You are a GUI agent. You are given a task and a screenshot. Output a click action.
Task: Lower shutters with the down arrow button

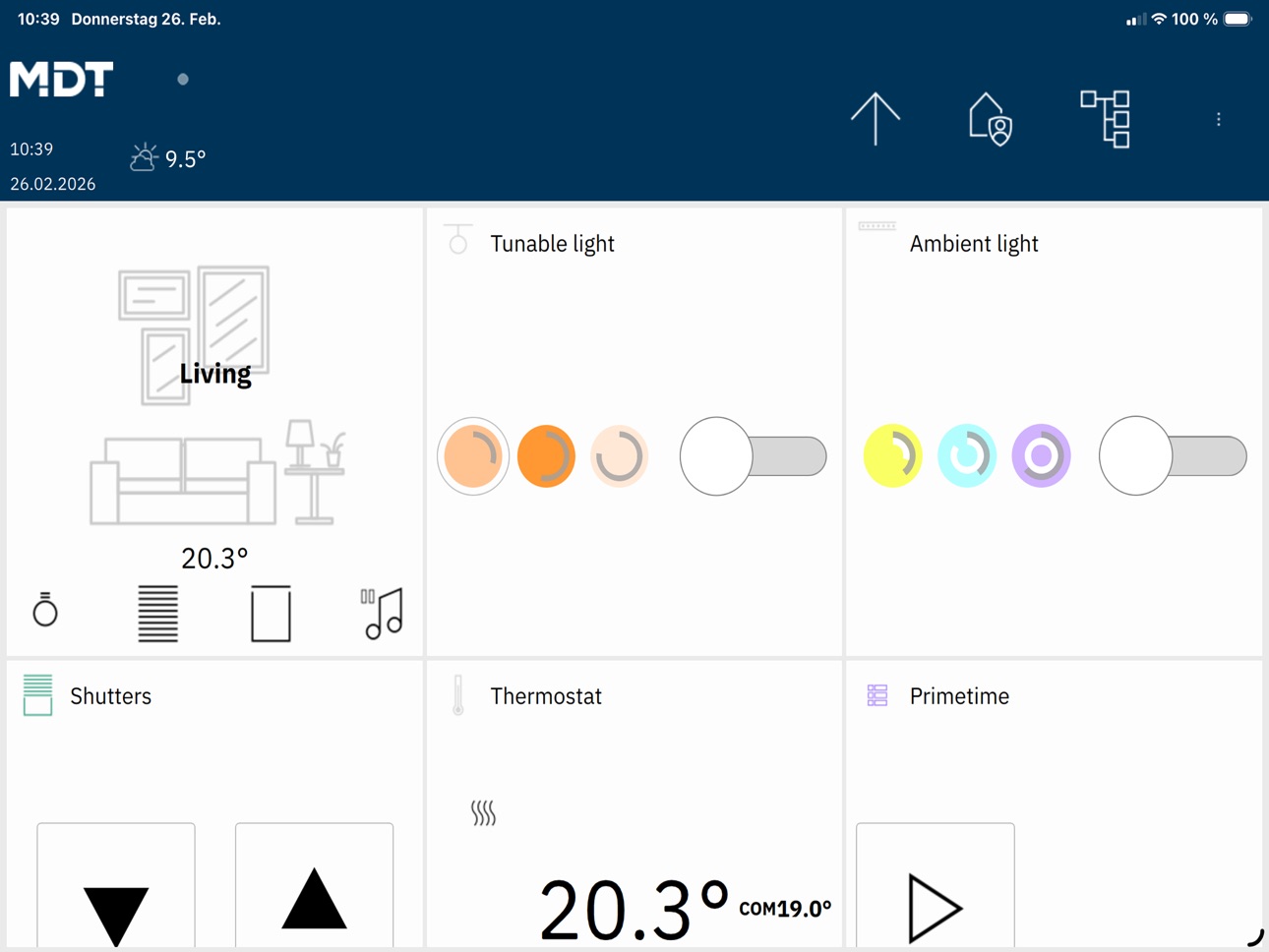point(116,885)
